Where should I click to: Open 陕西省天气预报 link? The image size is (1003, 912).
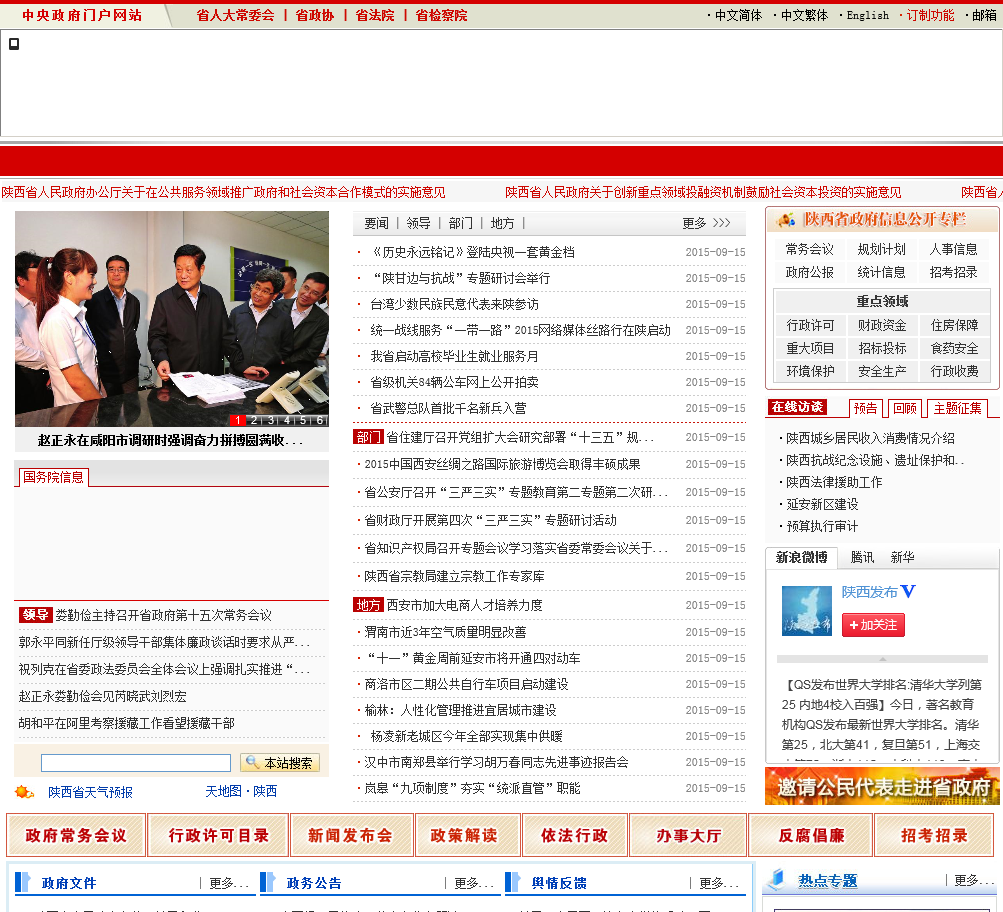click(x=90, y=792)
